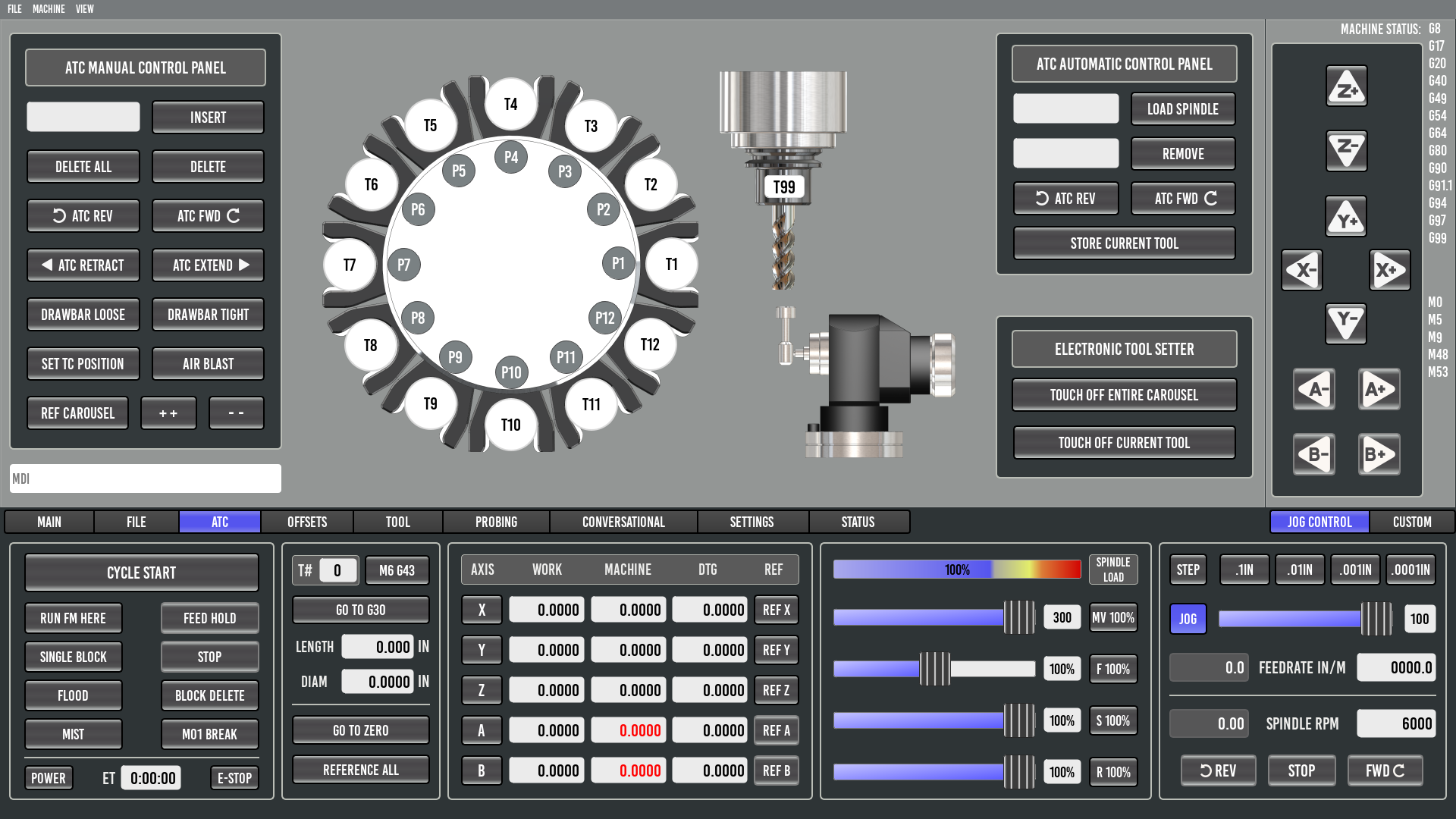The image size is (1456, 819).
Task: Click pocket marker P10 on carousel
Action: [x=511, y=372]
